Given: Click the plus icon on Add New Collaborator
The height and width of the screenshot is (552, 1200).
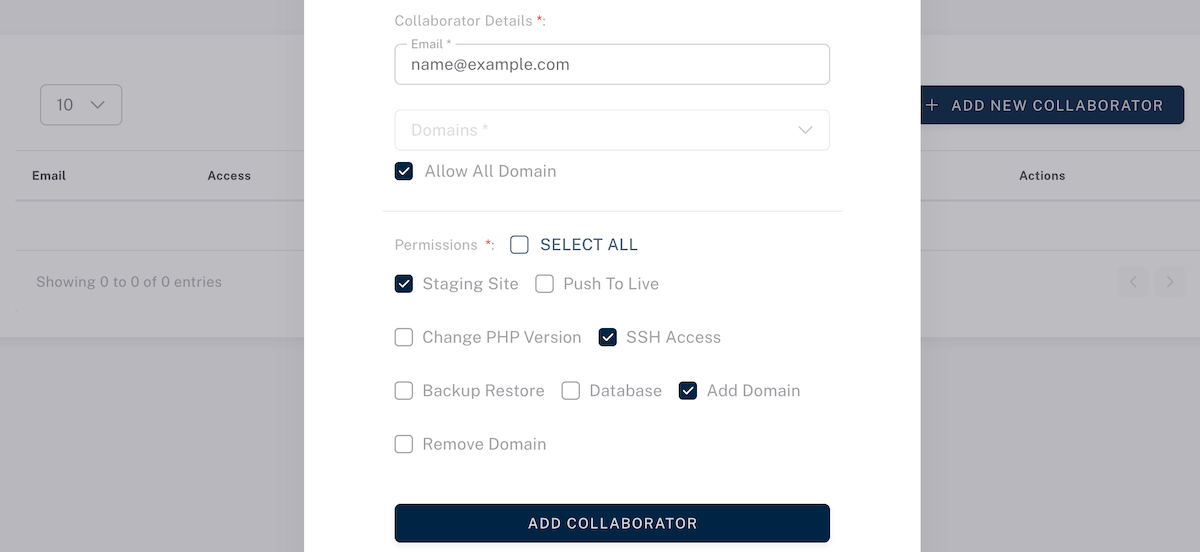Looking at the screenshot, I should [932, 105].
